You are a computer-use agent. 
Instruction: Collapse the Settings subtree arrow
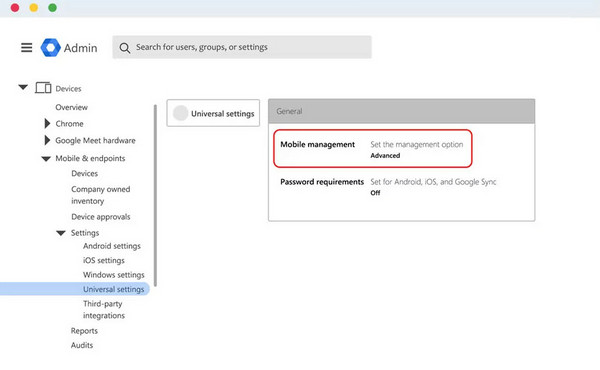pyautogui.click(x=61, y=233)
